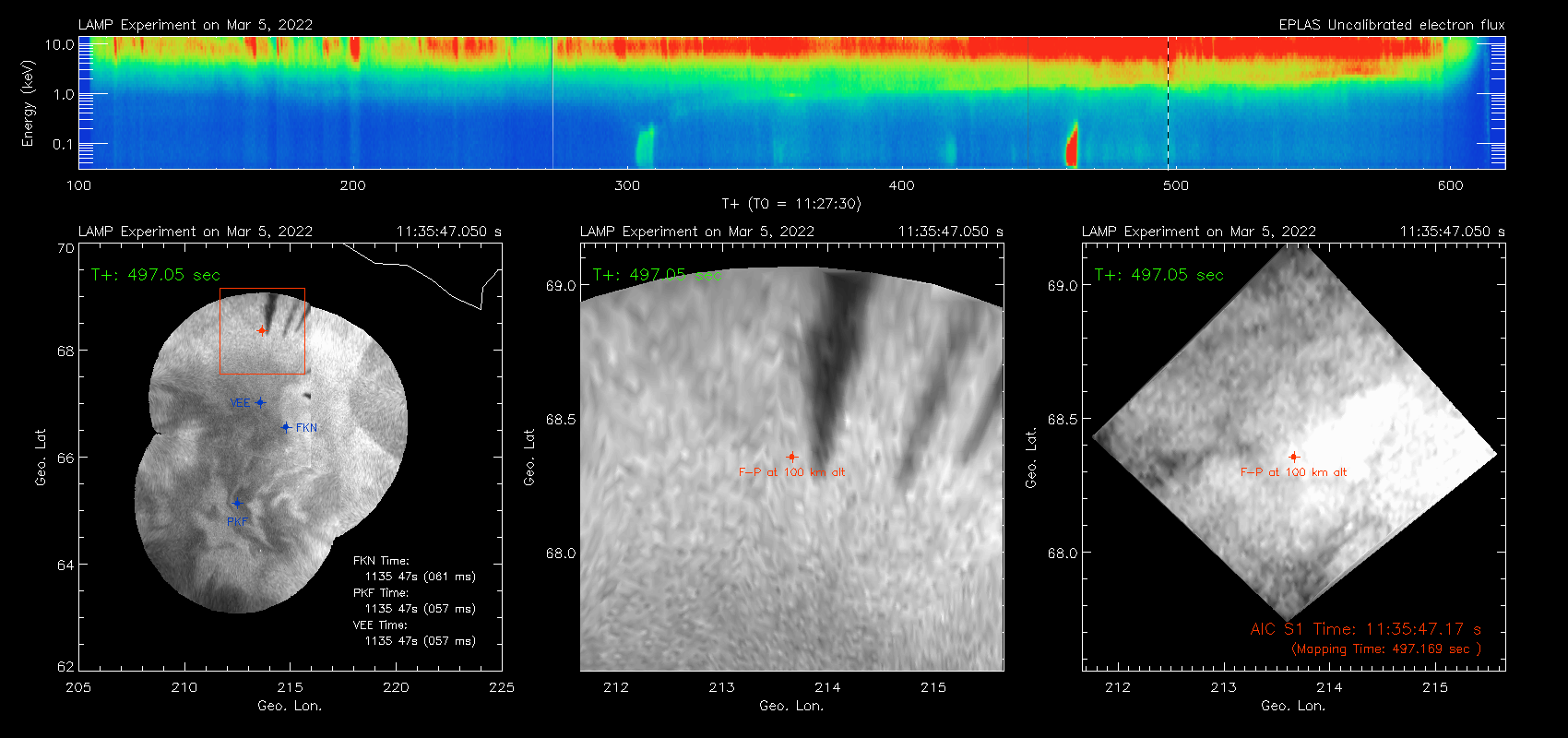Click the '10.0' energy tick label
This screenshot has height=738, width=1568.
[x=60, y=44]
